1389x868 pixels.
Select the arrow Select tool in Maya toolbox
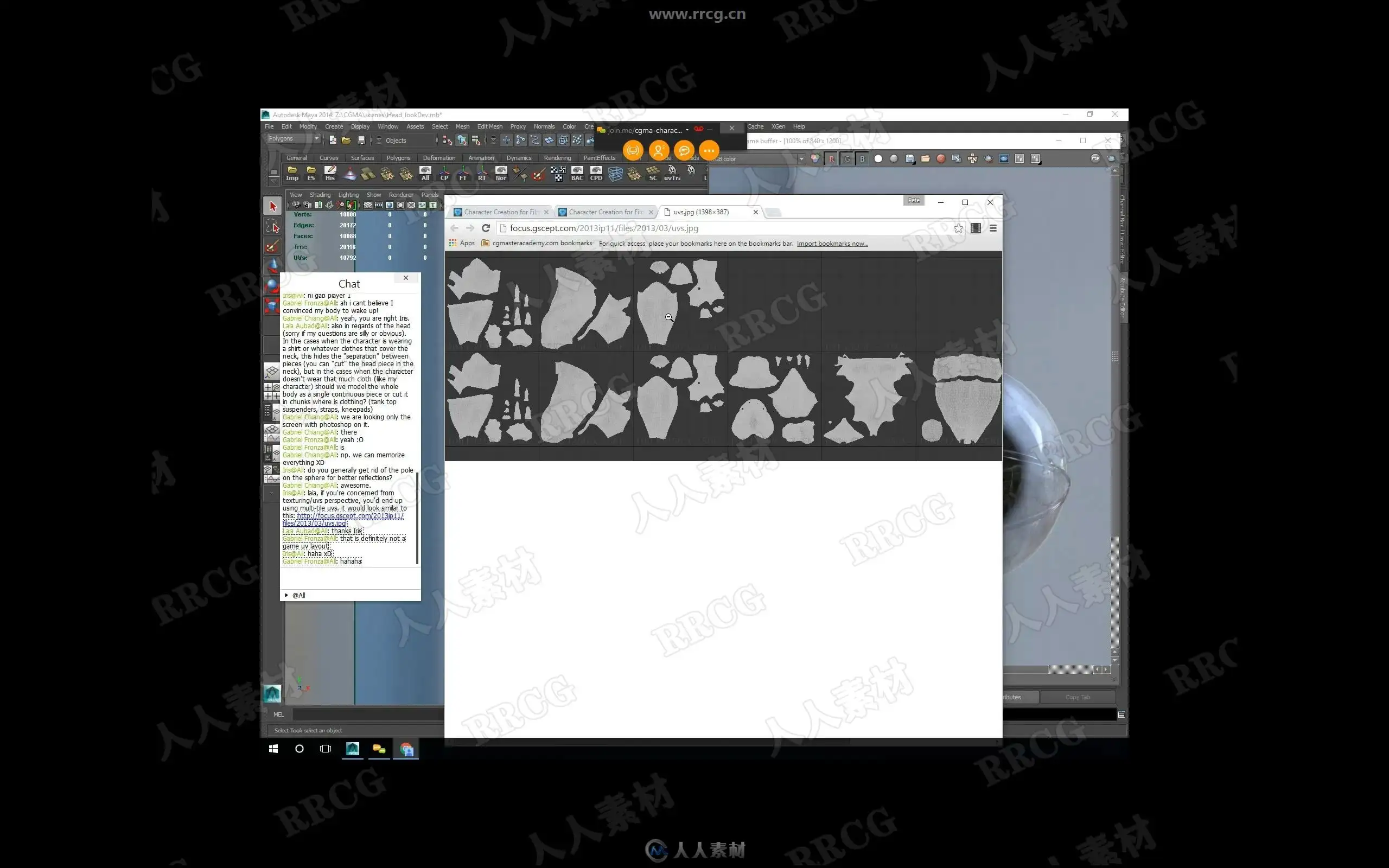pyautogui.click(x=272, y=206)
